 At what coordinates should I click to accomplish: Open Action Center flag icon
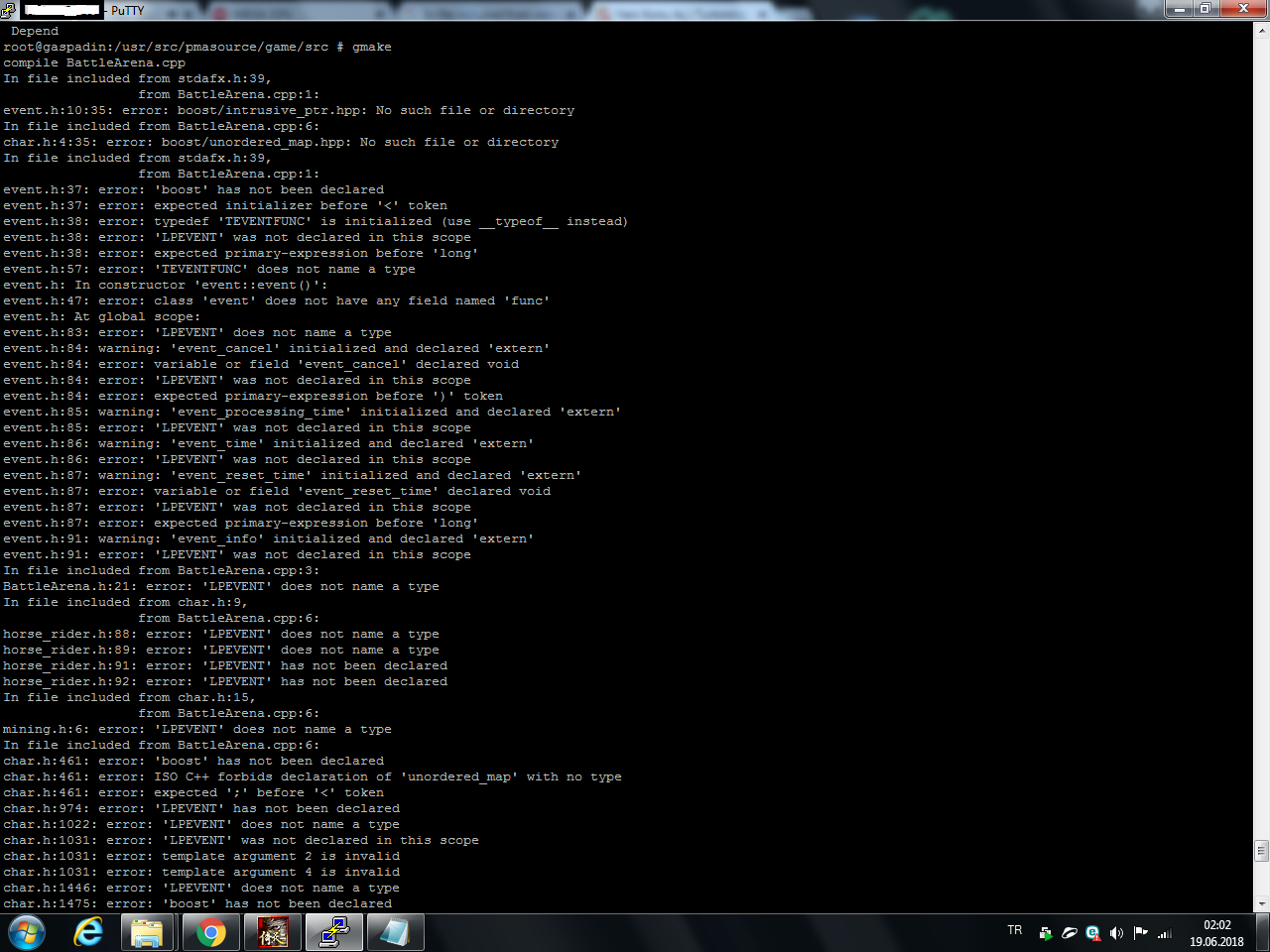coord(1140,933)
